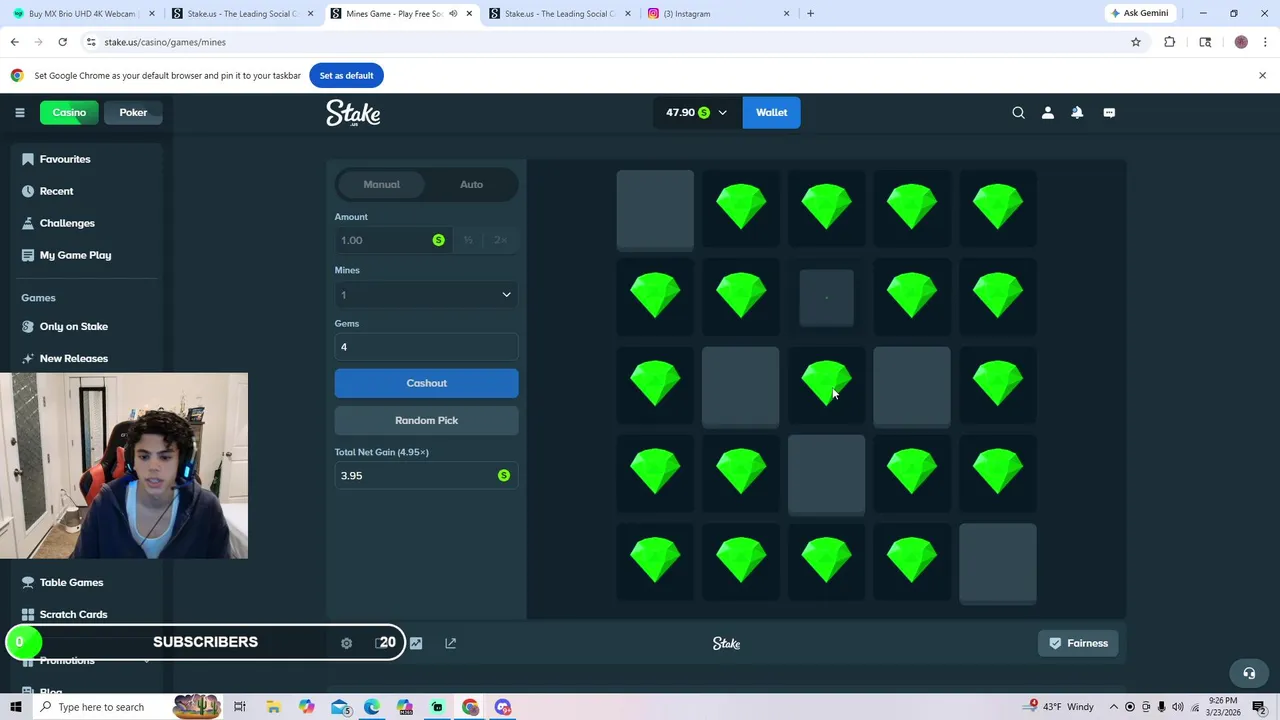Switch to Auto betting mode

click(471, 184)
